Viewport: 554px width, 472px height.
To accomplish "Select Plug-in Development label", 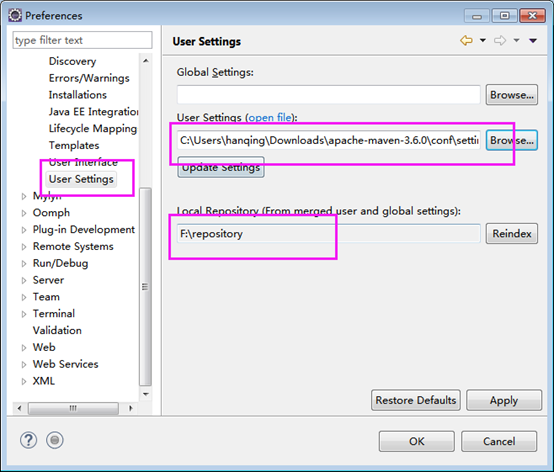I will 84,230.
